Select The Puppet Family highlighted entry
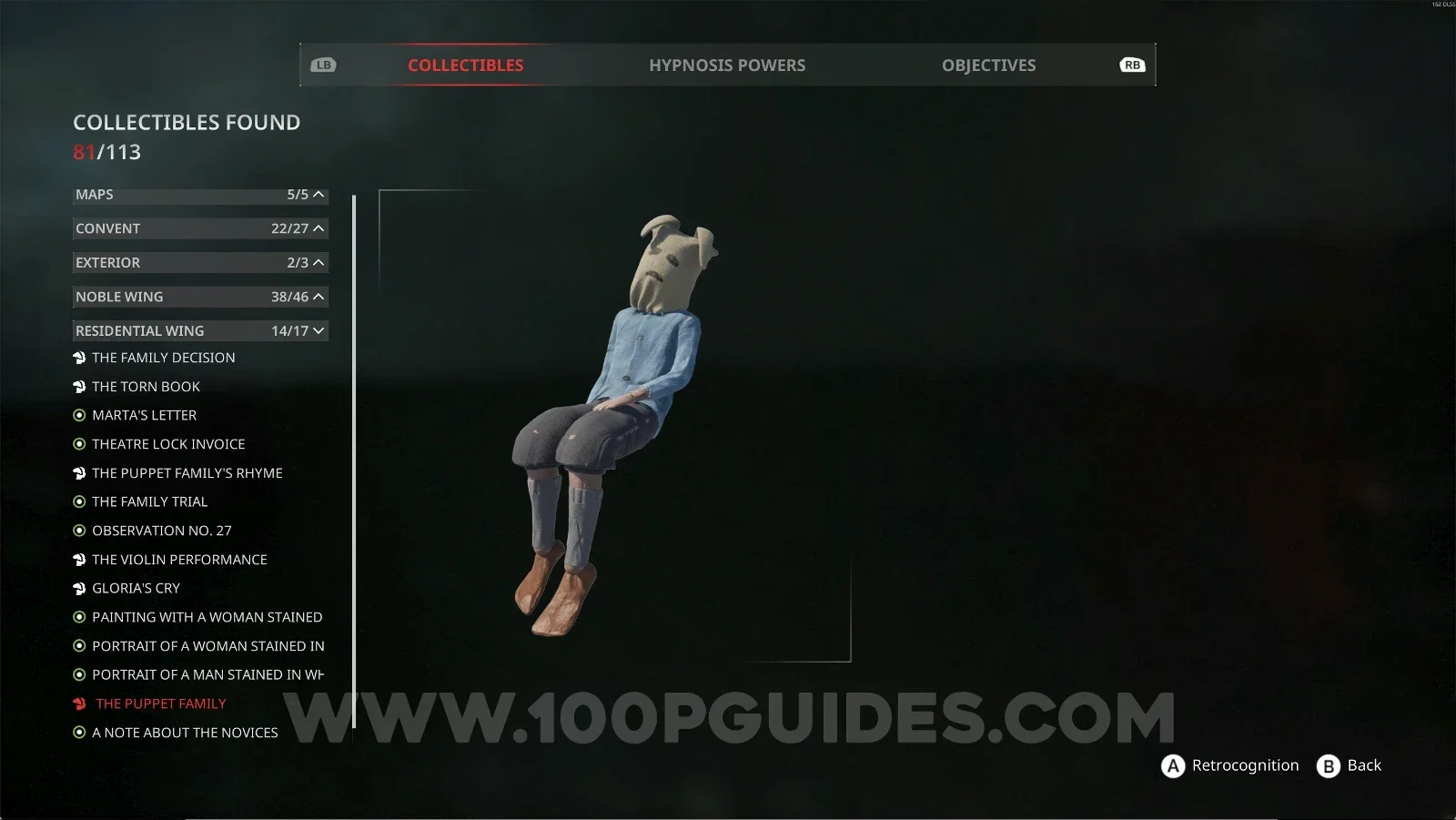 click(x=161, y=704)
